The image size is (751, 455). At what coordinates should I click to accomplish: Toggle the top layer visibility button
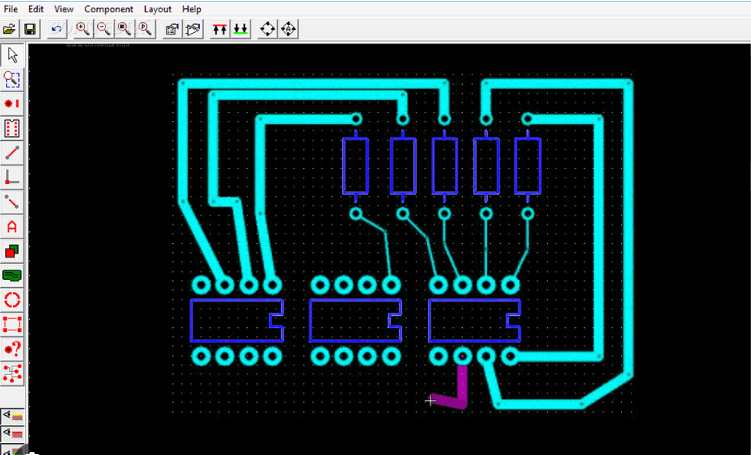[x=13, y=415]
